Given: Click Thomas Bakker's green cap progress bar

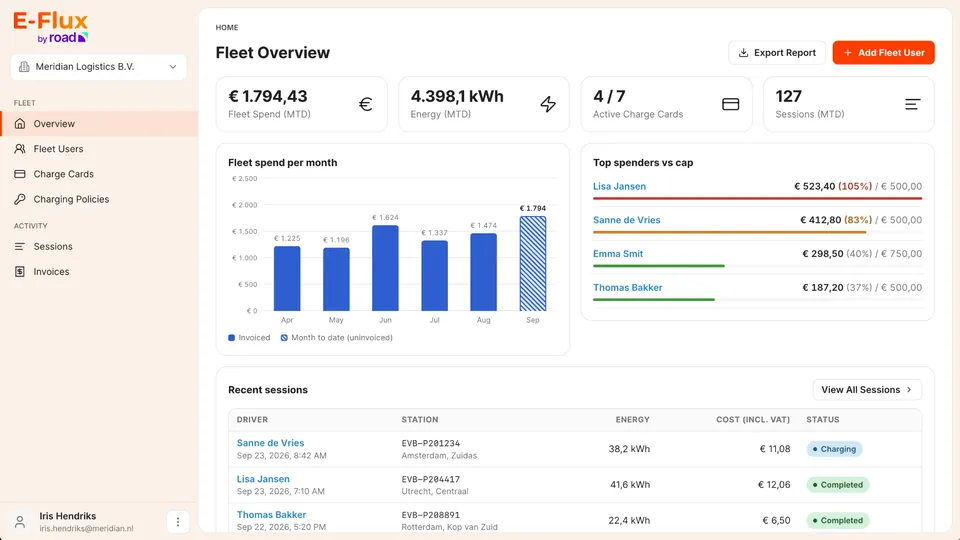Looking at the screenshot, I should tap(654, 299).
